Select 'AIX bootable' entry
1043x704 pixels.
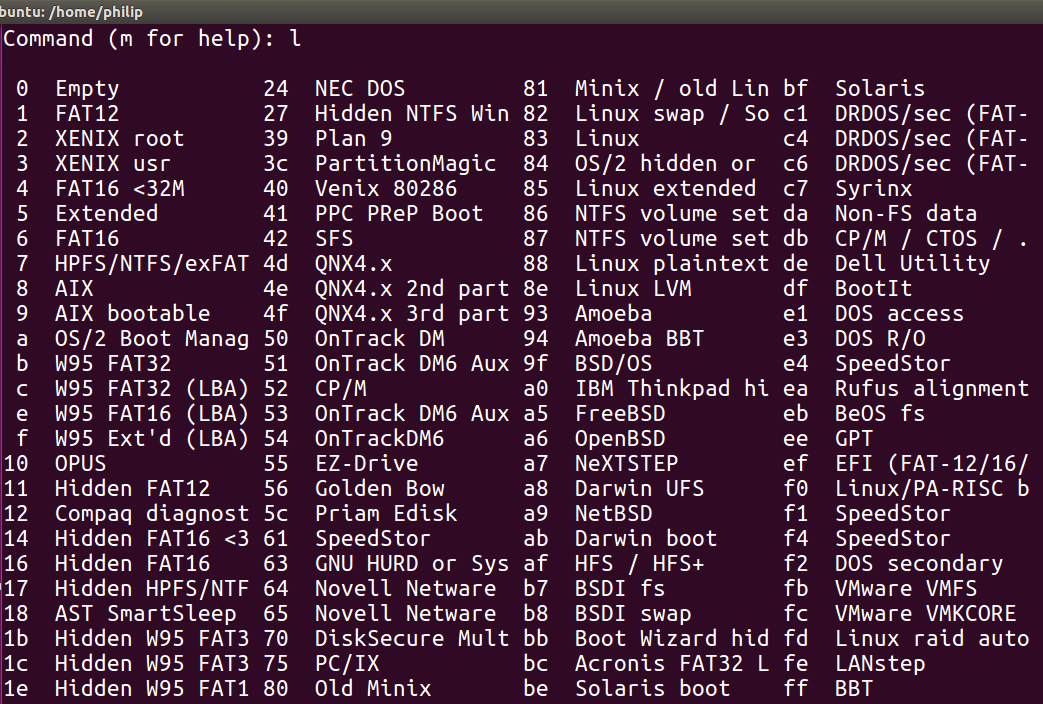(132, 314)
